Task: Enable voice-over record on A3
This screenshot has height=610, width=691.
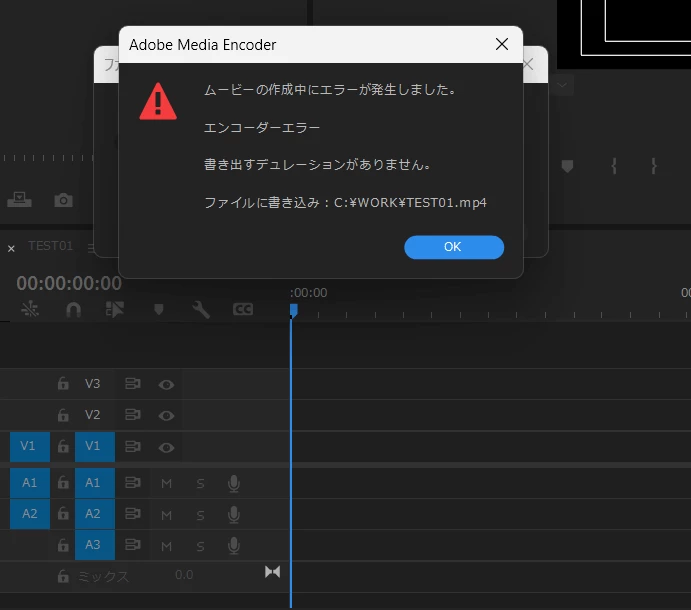Action: (234, 546)
